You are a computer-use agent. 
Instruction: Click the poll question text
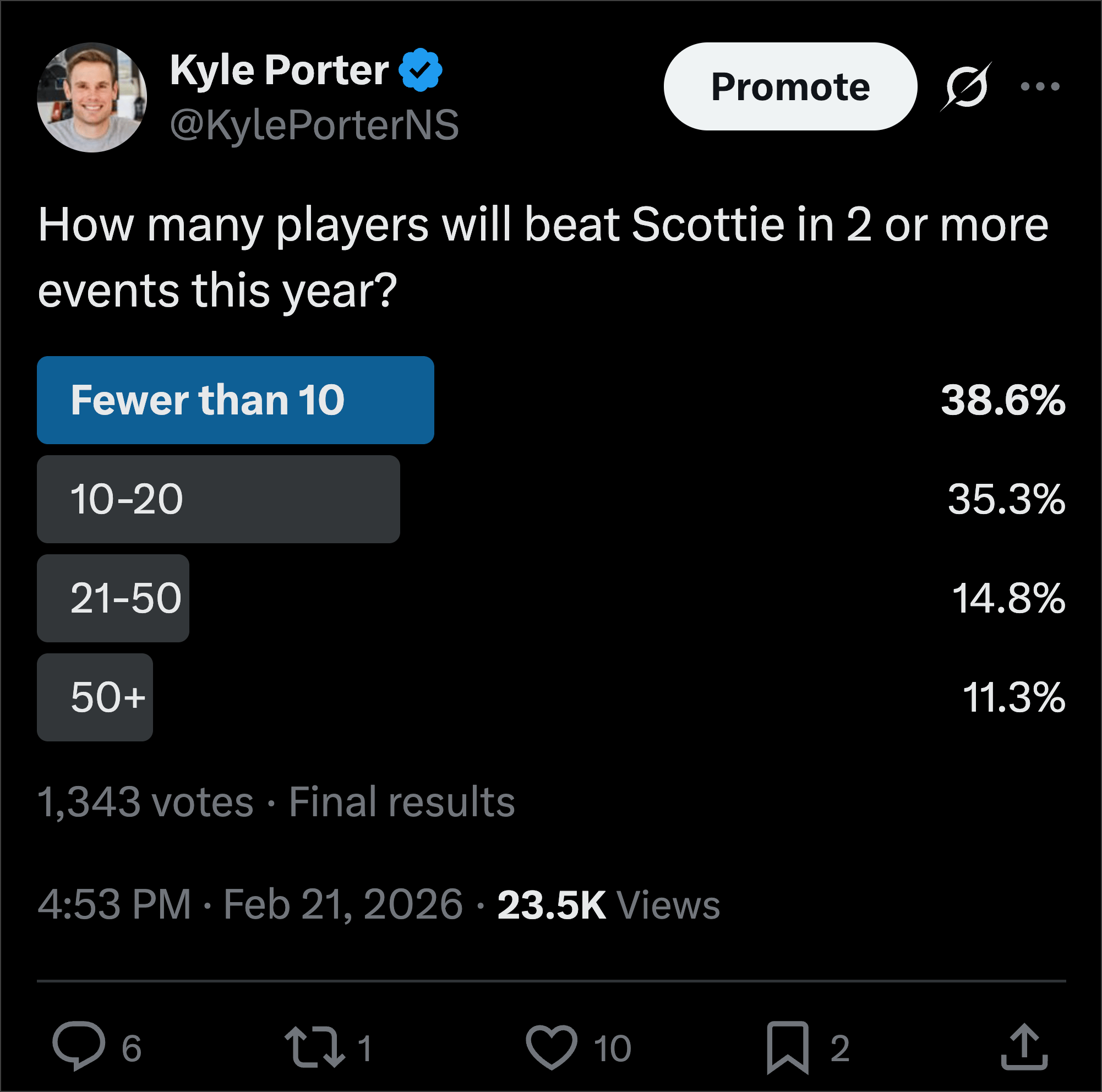[x=542, y=256]
